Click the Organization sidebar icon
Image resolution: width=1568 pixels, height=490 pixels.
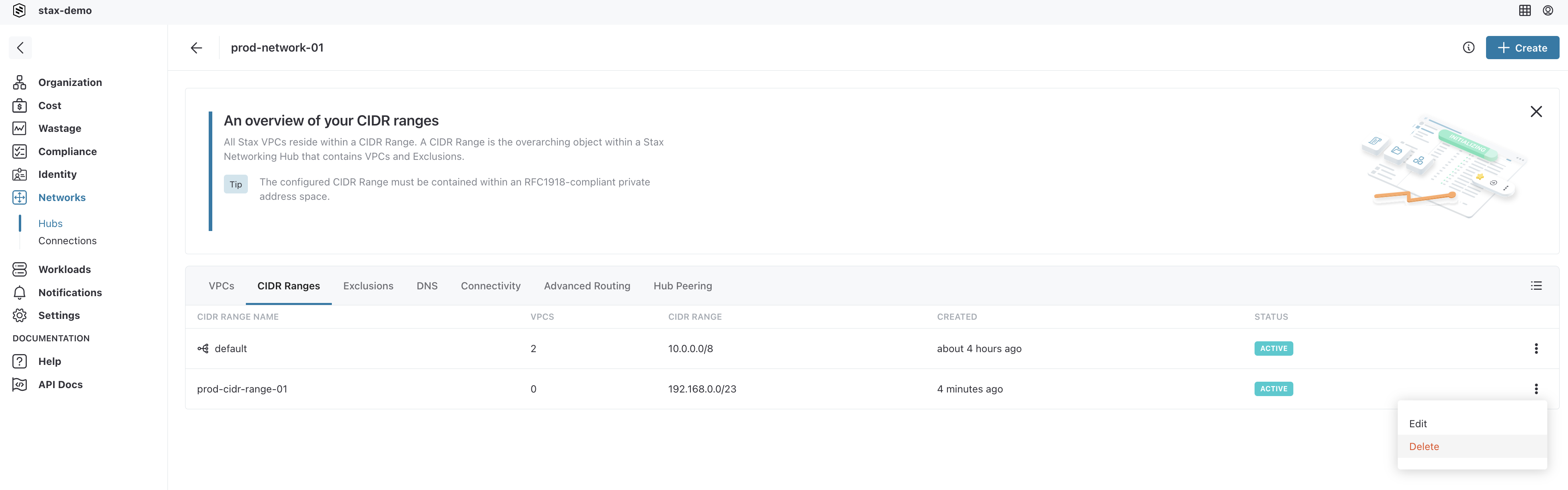point(20,82)
